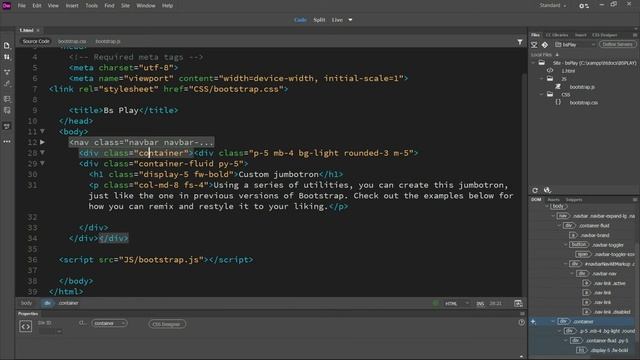640x360 pixels.
Task: Switch to the CC Libraries panel tab
Action: tap(557, 35)
